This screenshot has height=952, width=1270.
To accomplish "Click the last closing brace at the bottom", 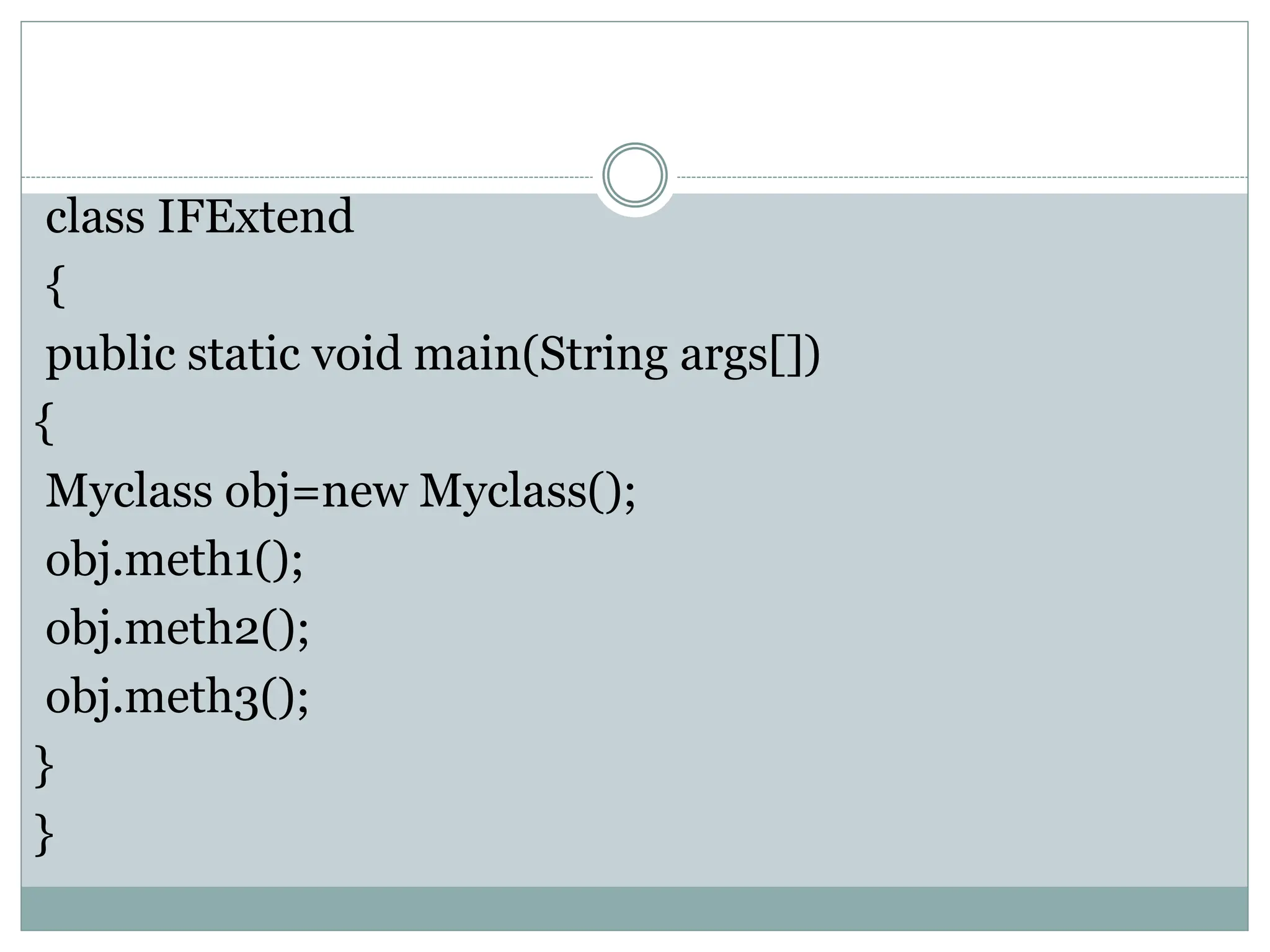I will pyautogui.click(x=44, y=835).
